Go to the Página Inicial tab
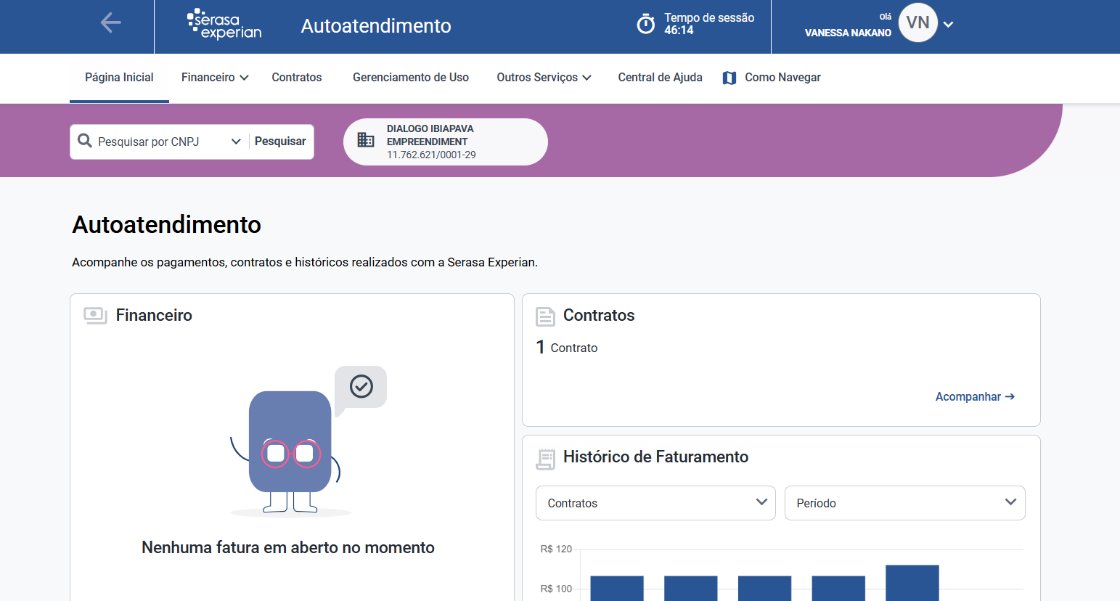 pyautogui.click(x=119, y=77)
